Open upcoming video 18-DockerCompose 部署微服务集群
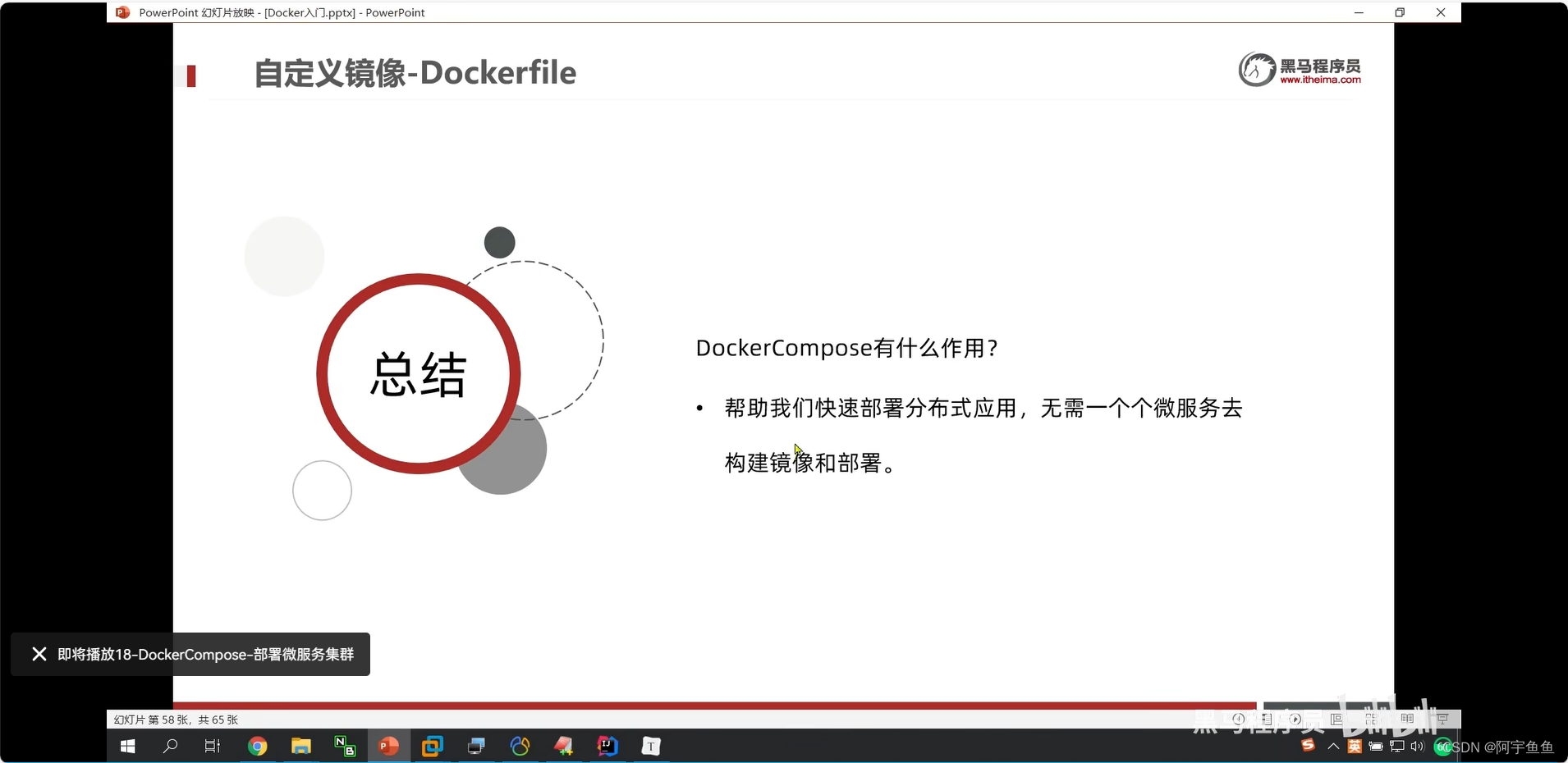1568x763 pixels. tap(206, 654)
